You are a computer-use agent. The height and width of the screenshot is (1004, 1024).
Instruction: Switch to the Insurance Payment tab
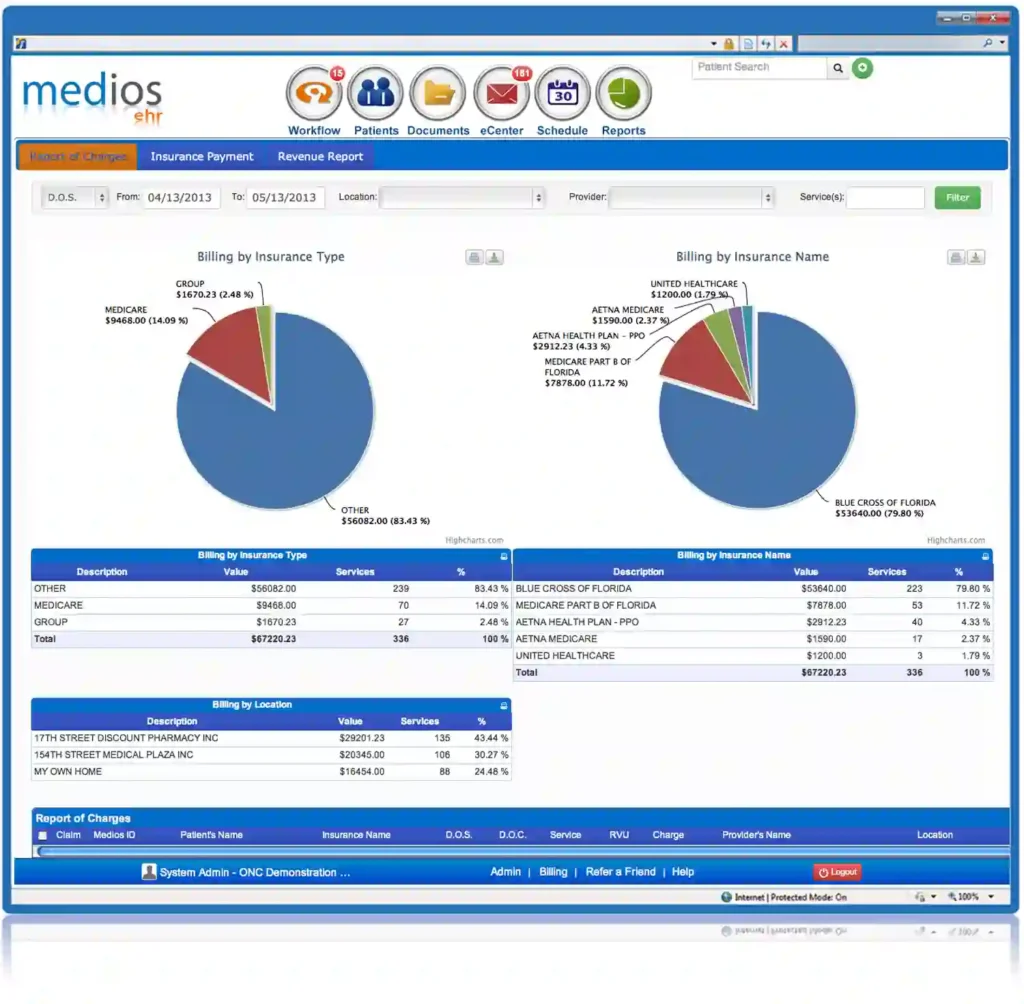[x=201, y=157]
